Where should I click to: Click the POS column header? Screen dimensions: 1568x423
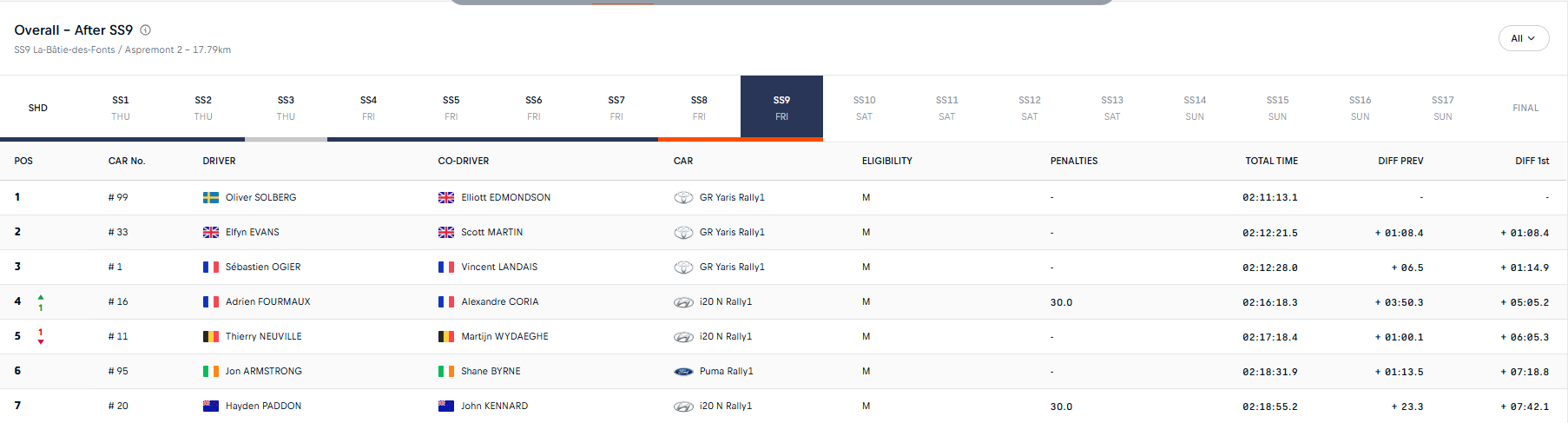click(x=23, y=161)
